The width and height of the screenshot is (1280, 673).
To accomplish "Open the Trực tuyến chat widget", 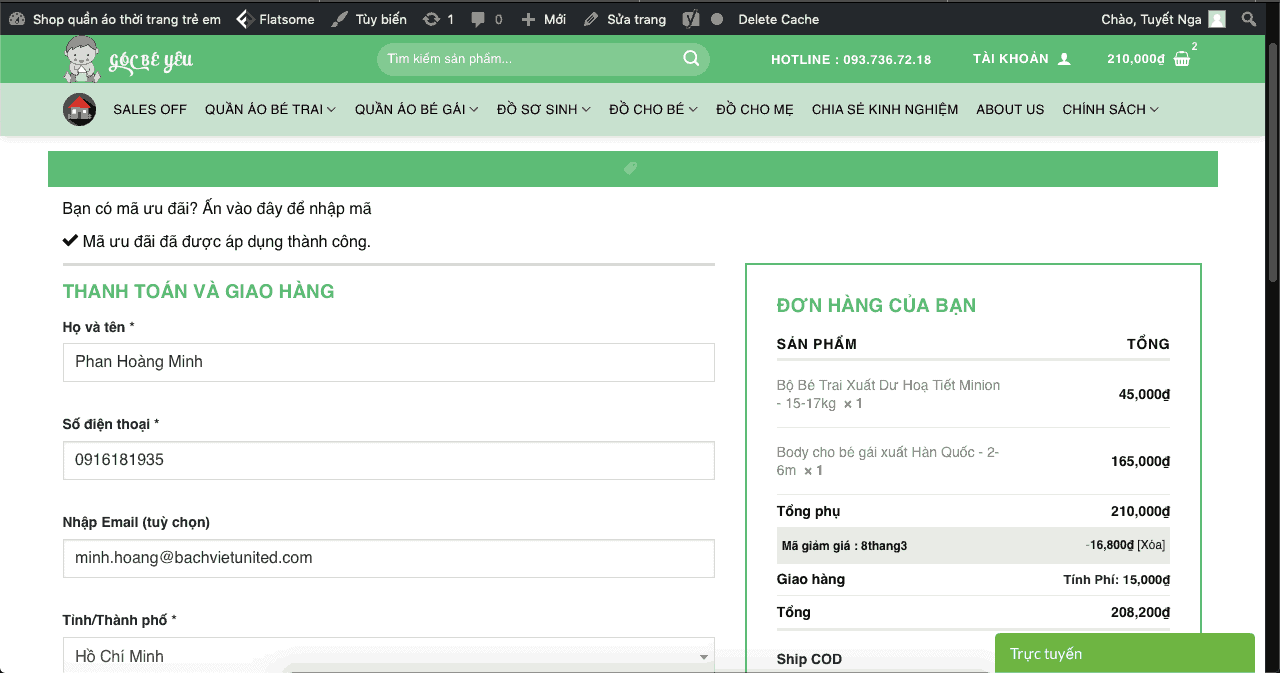I will pyautogui.click(x=1124, y=654).
